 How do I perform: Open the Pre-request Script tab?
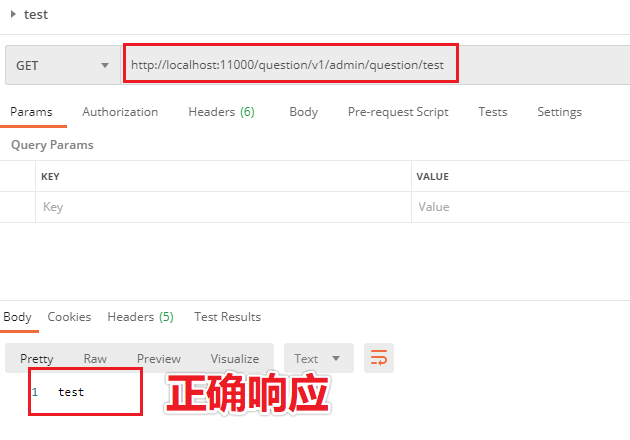point(398,112)
